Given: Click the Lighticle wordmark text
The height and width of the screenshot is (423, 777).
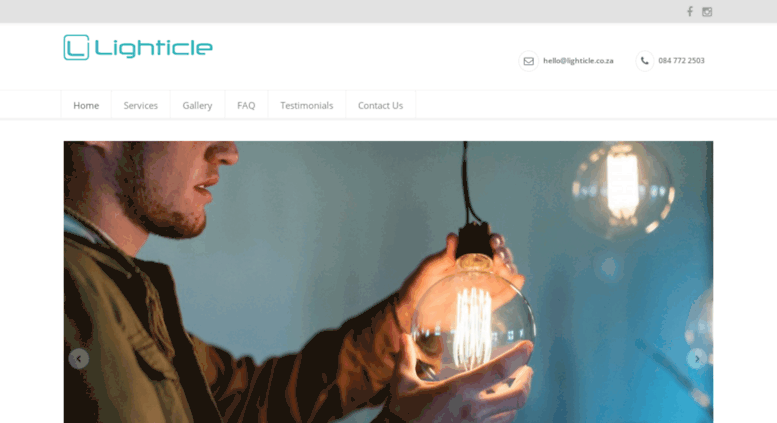Looking at the screenshot, I should (x=154, y=48).
